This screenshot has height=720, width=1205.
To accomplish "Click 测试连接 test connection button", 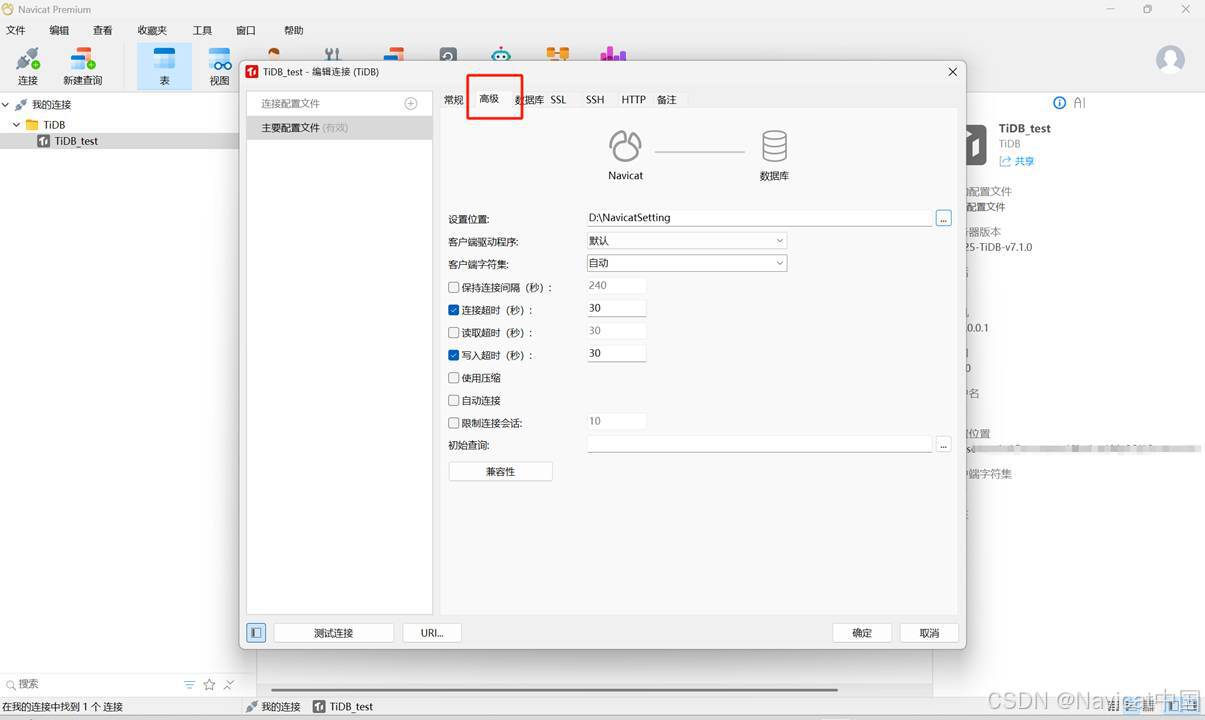I will [x=333, y=633].
